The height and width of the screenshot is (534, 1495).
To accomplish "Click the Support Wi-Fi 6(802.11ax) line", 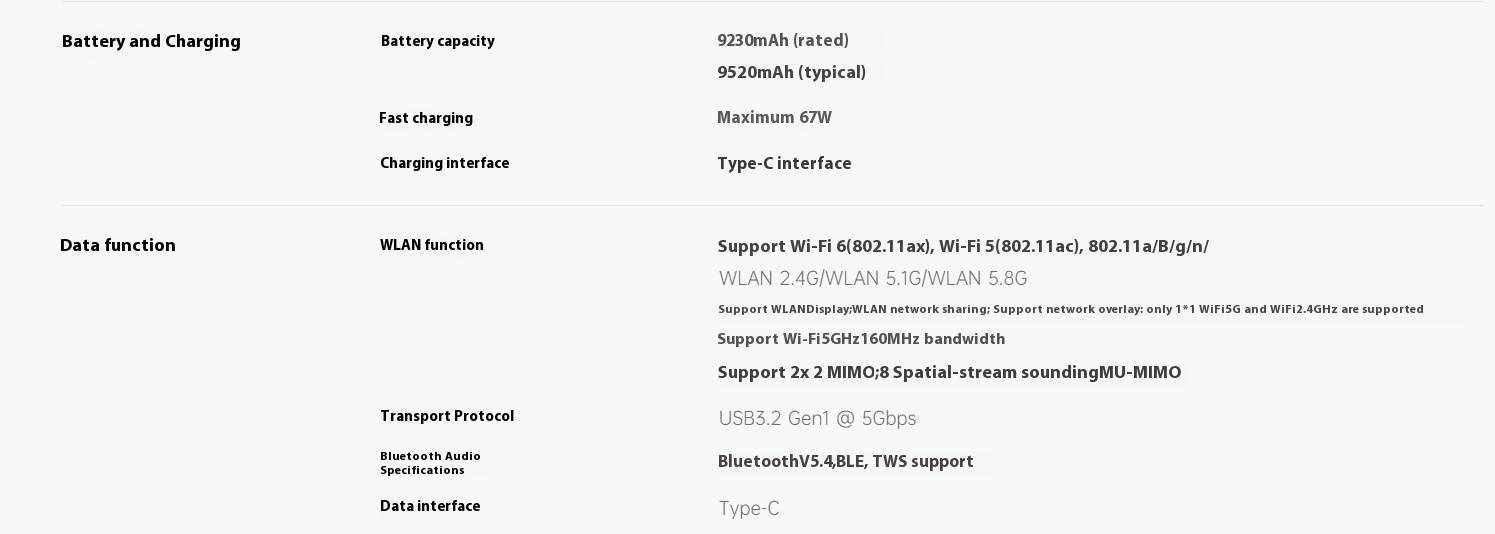I will click(962, 247).
